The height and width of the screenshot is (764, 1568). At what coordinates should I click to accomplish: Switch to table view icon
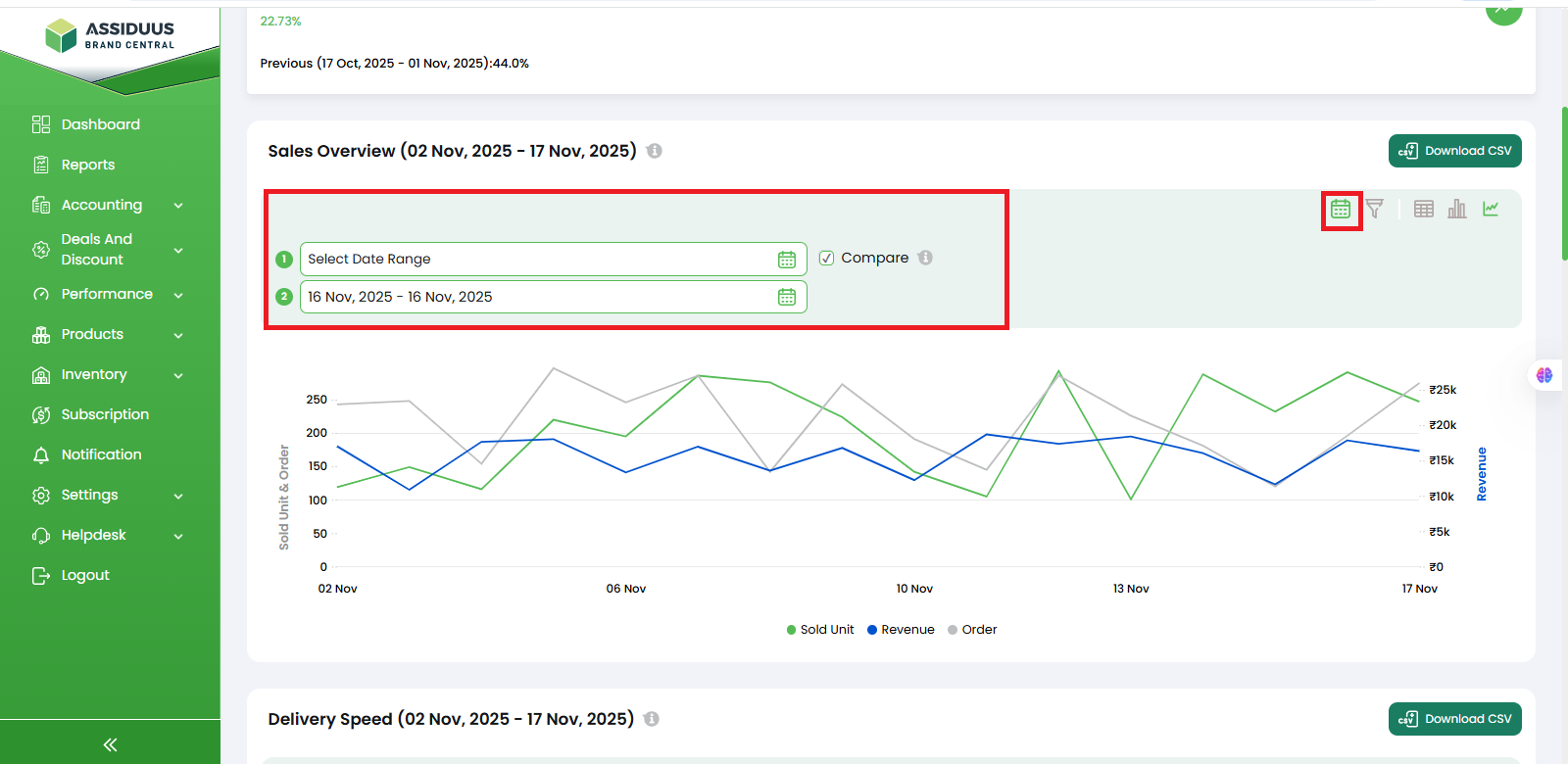point(1424,209)
